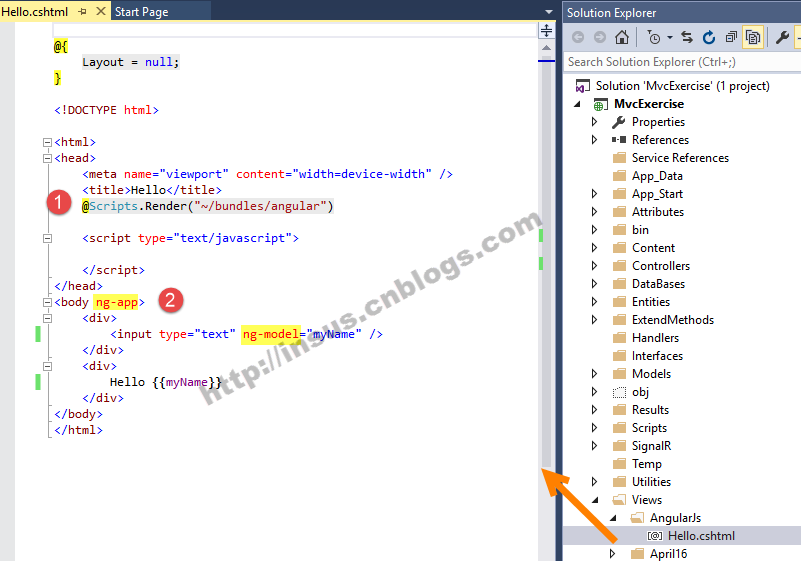Select the Service References folder

(680, 158)
